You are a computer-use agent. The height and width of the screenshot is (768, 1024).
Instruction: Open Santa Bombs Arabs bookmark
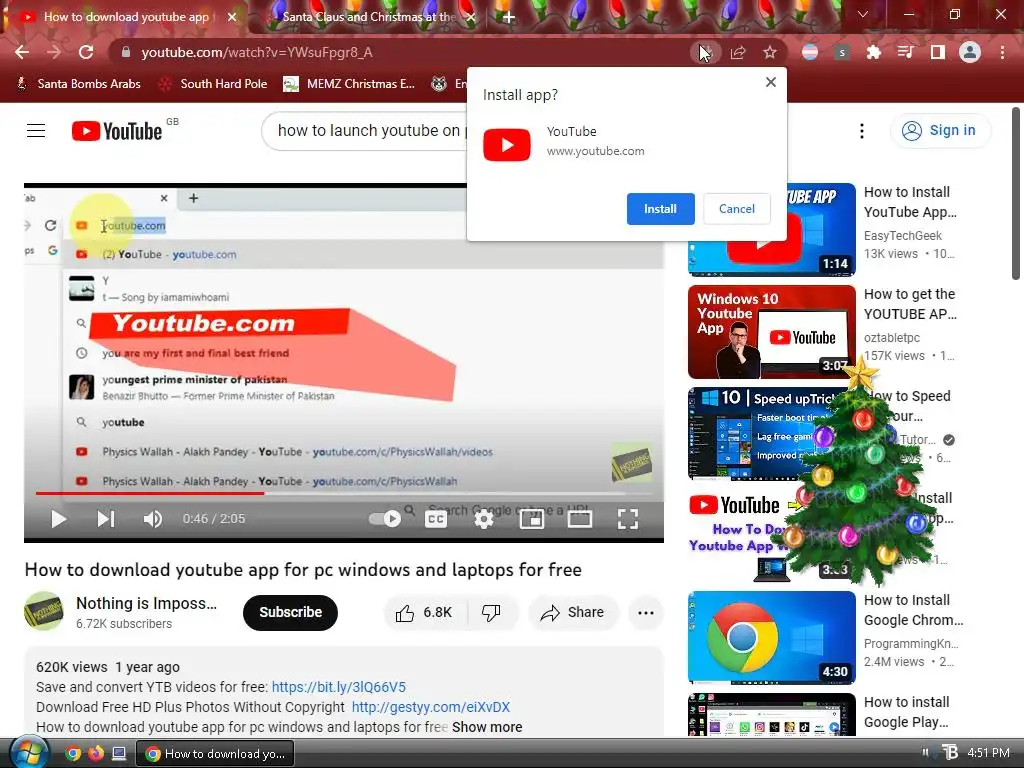[79, 84]
